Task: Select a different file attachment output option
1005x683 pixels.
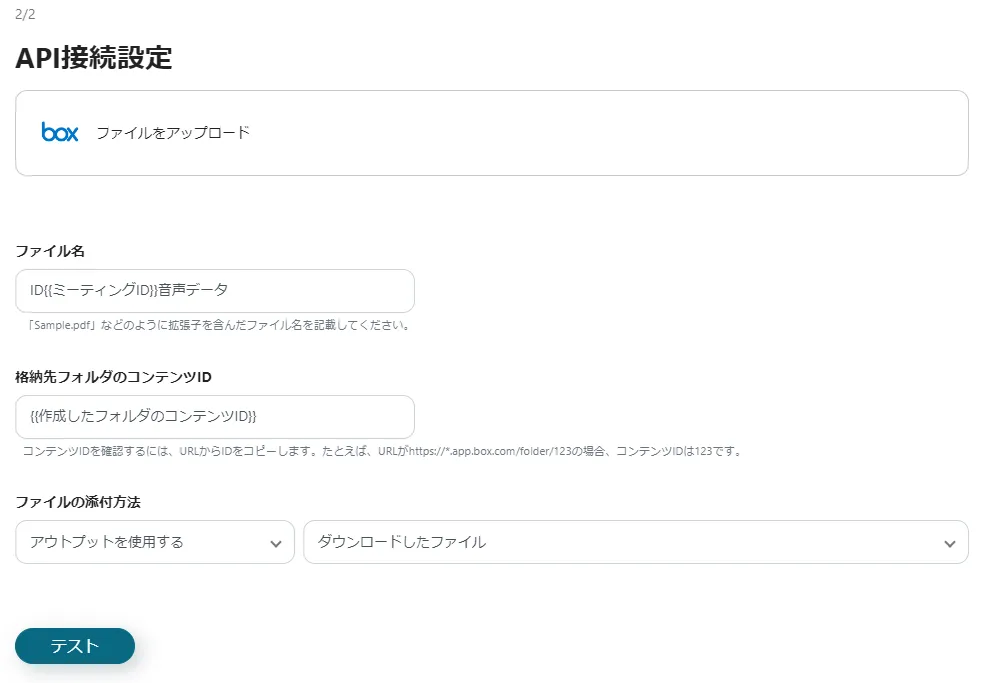Action: tap(635, 542)
